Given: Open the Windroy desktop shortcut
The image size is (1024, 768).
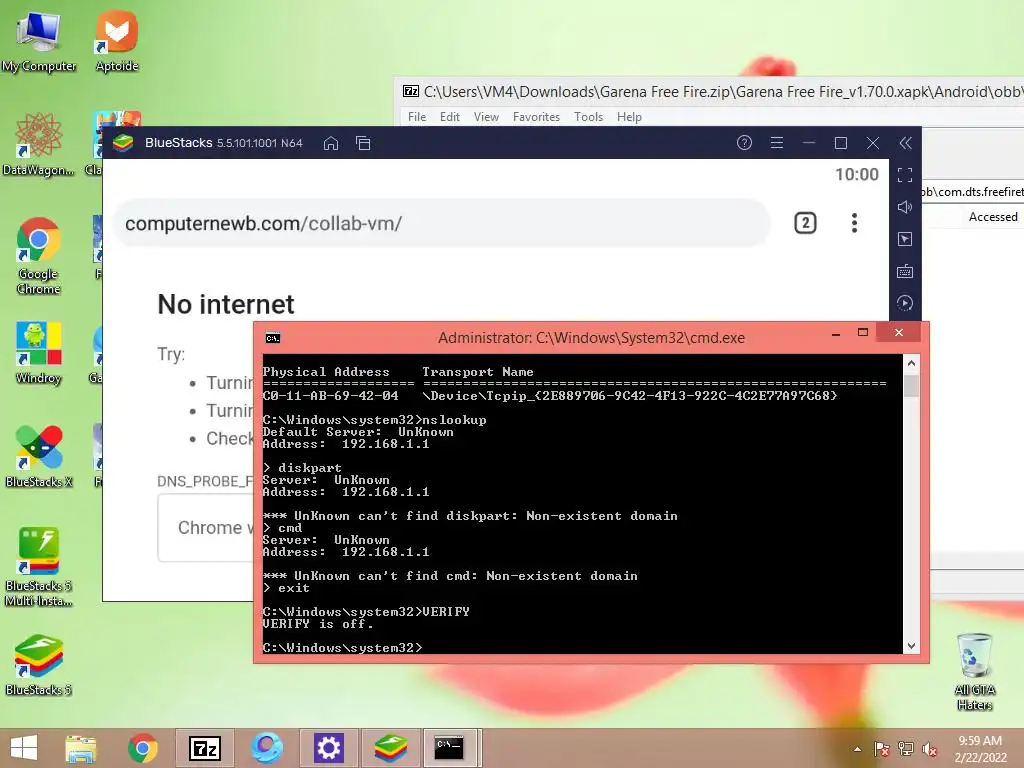Looking at the screenshot, I should point(39,353).
